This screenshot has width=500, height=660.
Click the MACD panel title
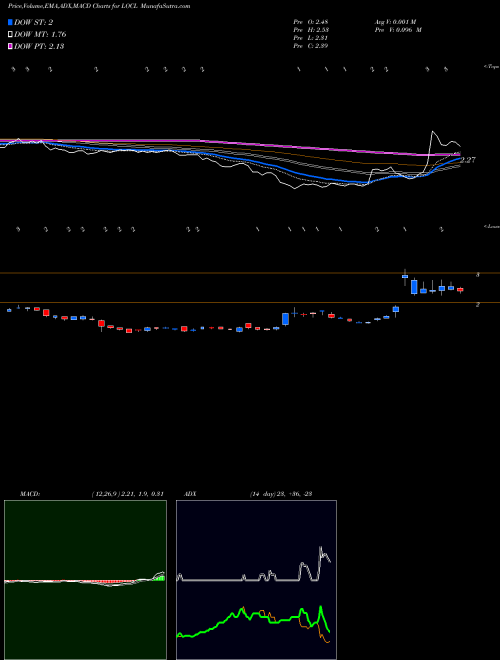(x=30, y=494)
